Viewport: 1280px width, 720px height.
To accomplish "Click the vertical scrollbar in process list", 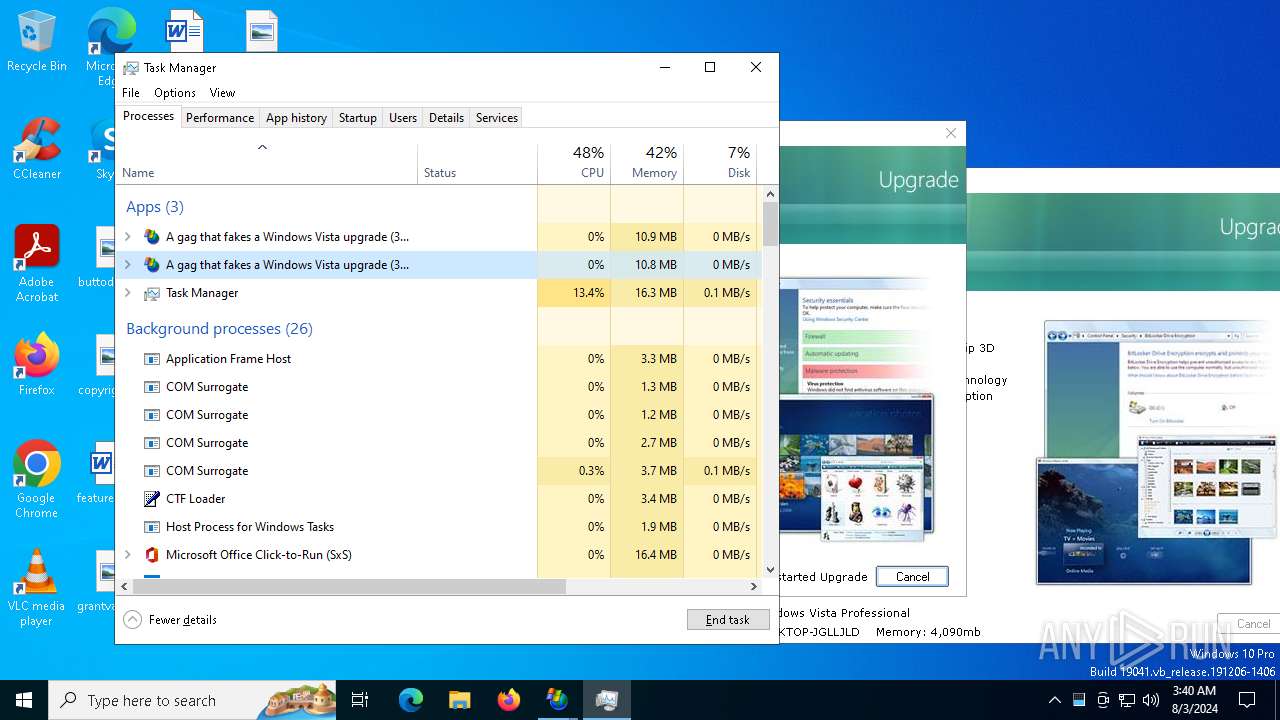I will point(770,224).
